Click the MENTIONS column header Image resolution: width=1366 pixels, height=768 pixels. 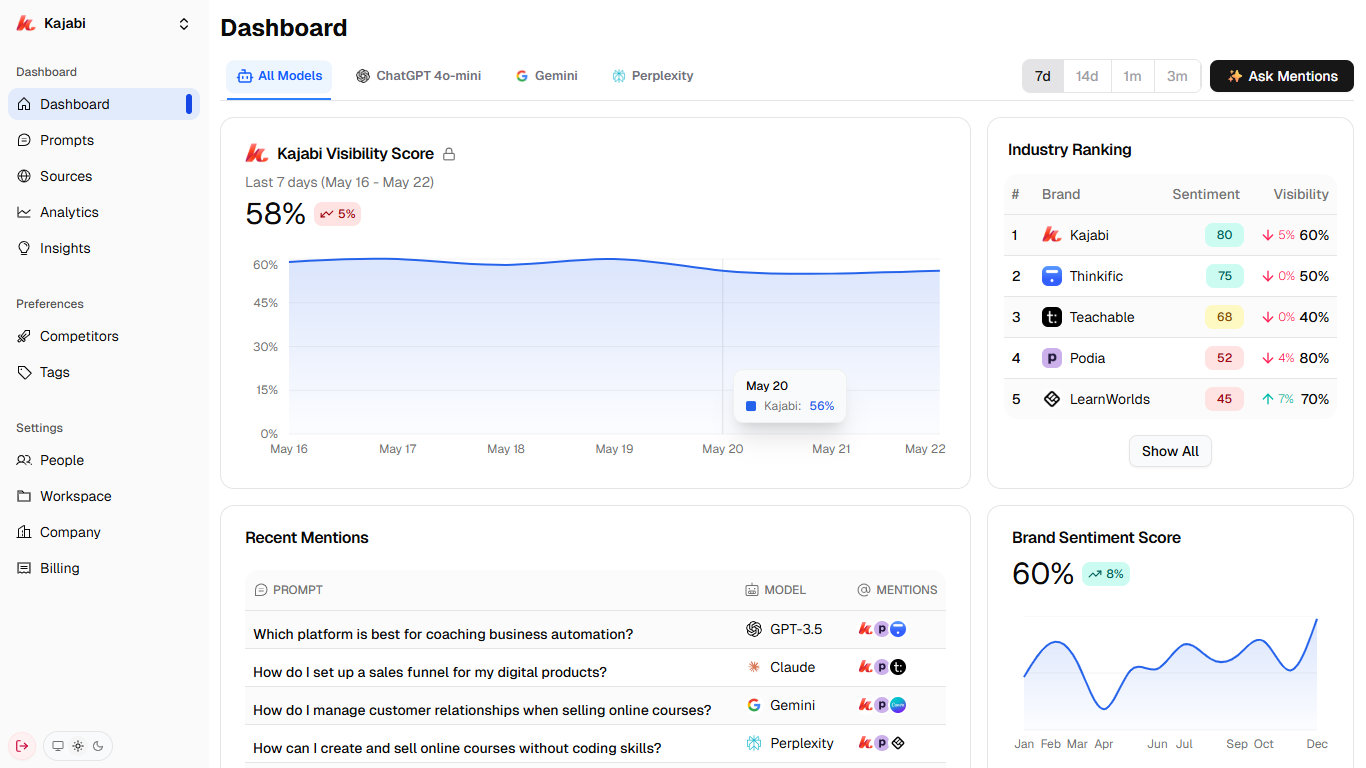(898, 590)
